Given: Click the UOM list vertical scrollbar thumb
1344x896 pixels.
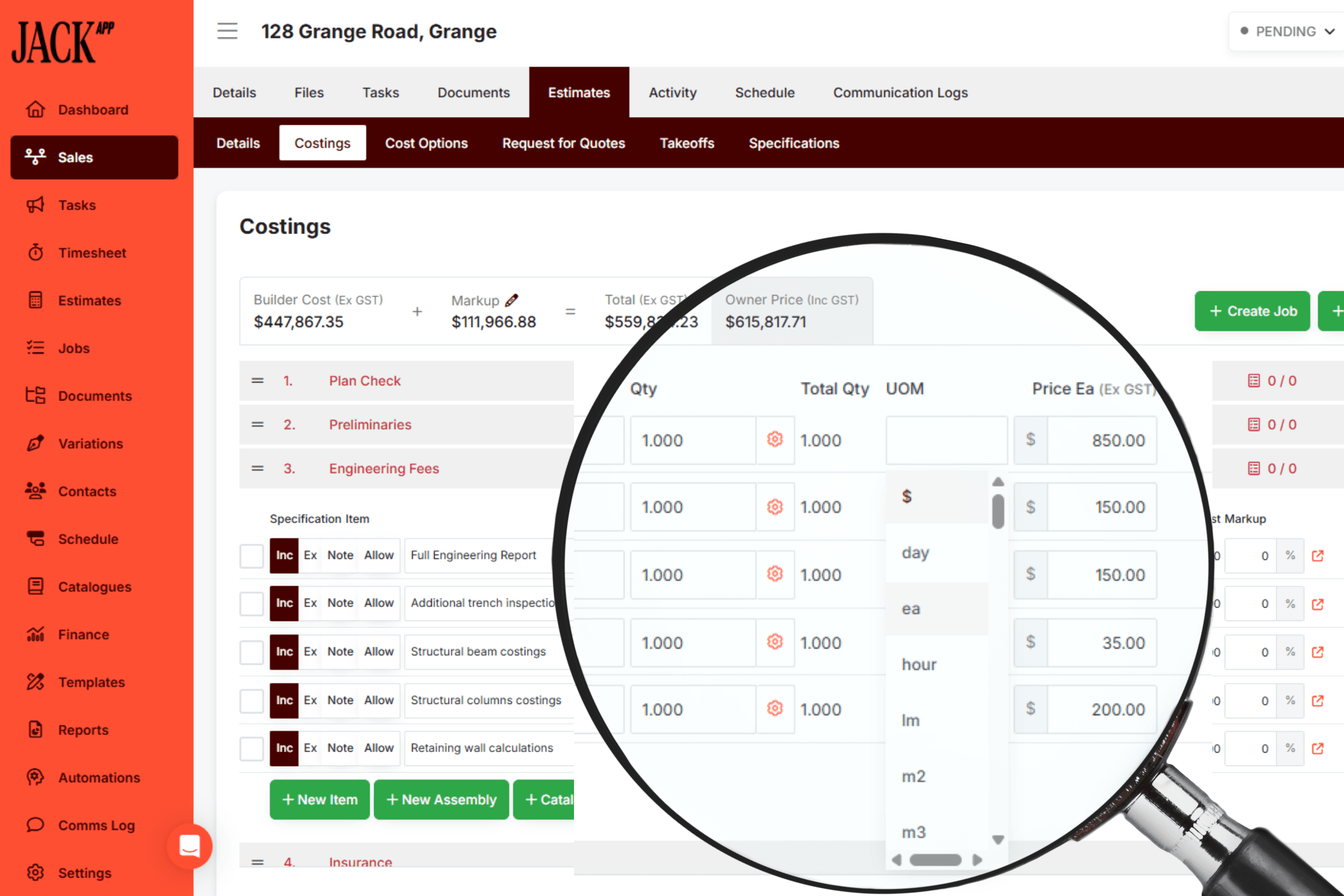Looking at the screenshot, I should click(998, 511).
